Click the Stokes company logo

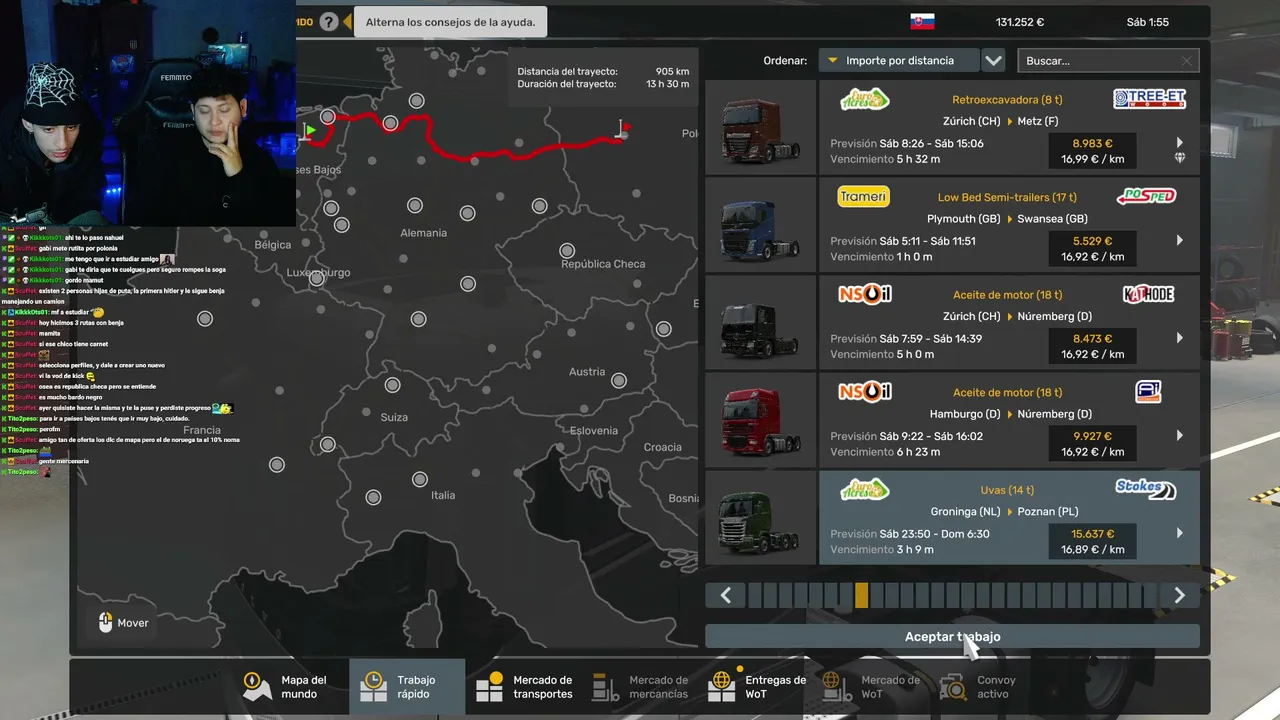pyautogui.click(x=1146, y=489)
